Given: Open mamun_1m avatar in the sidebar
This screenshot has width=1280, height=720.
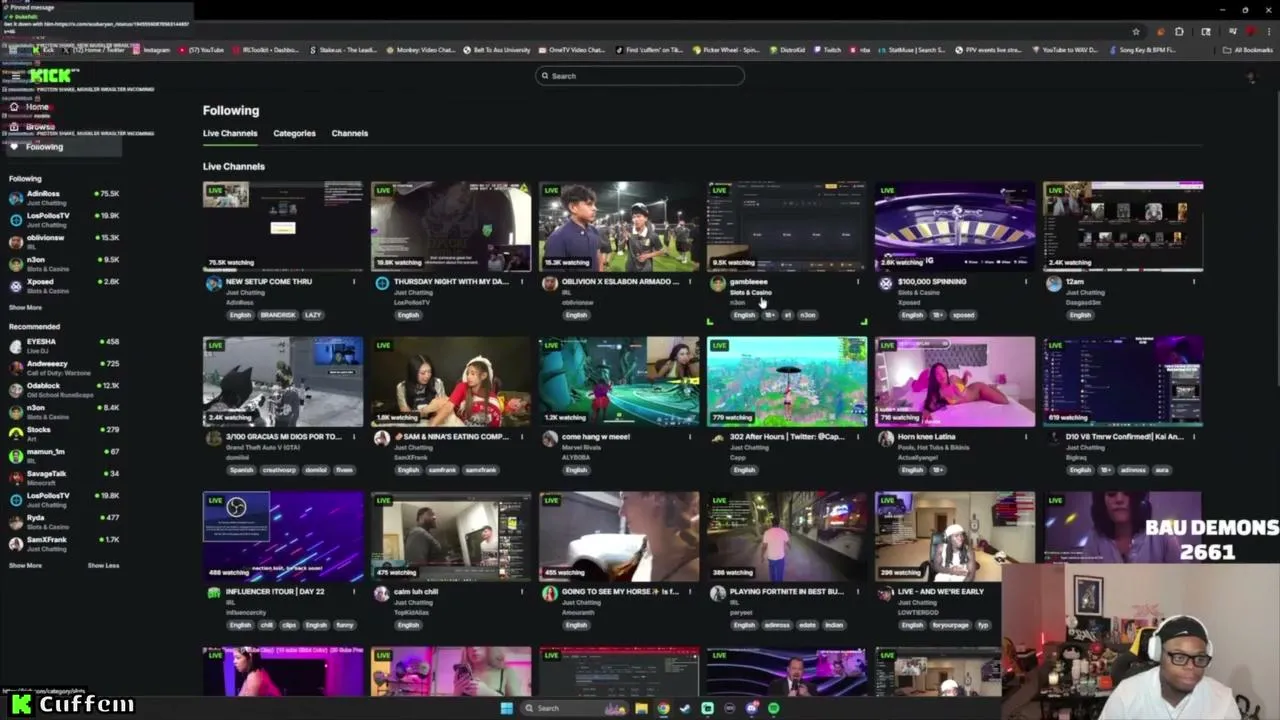Looking at the screenshot, I should tap(16, 456).
